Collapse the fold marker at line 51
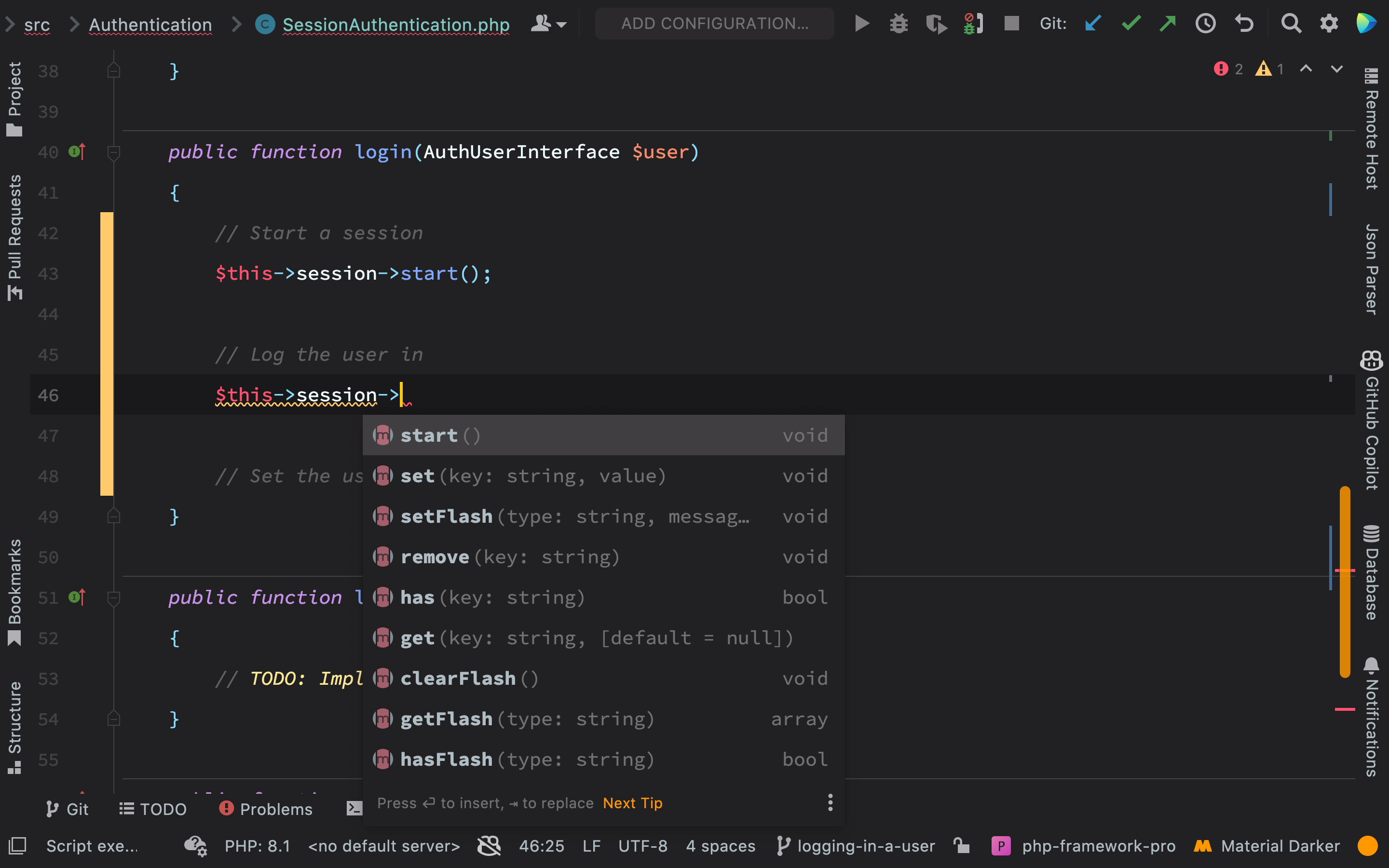1389x868 pixels. click(x=114, y=598)
